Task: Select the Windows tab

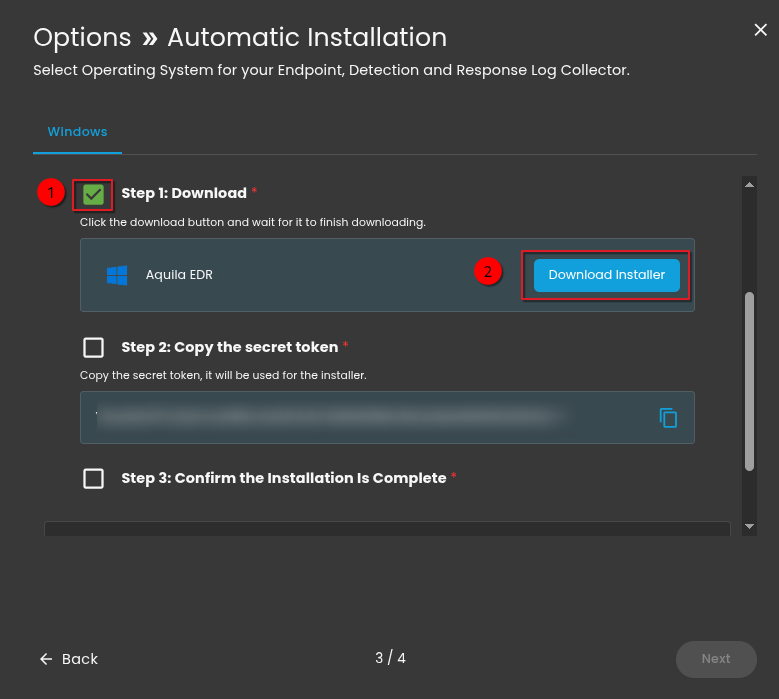Action: point(77,132)
